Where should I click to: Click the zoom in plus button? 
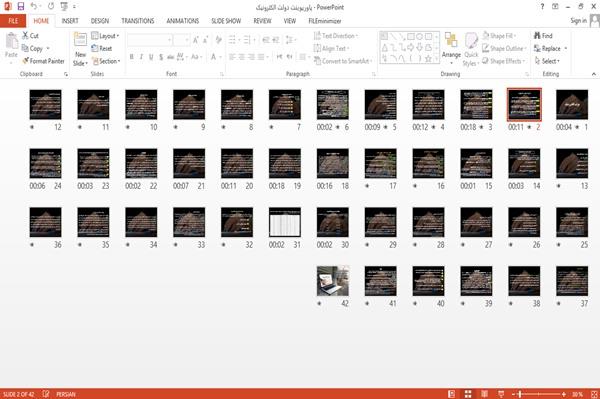click(x=564, y=394)
